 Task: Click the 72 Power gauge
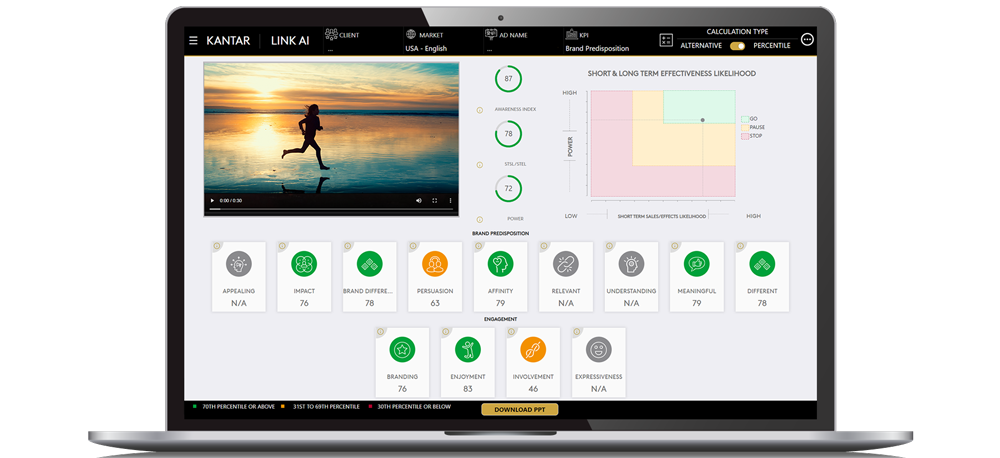pyautogui.click(x=508, y=189)
